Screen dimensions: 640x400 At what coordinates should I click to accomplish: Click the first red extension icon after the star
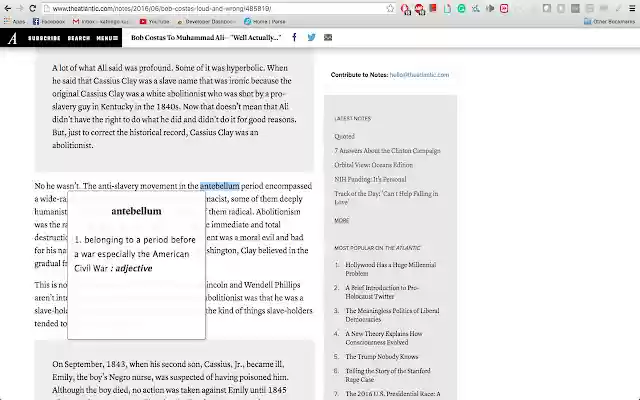point(405,9)
